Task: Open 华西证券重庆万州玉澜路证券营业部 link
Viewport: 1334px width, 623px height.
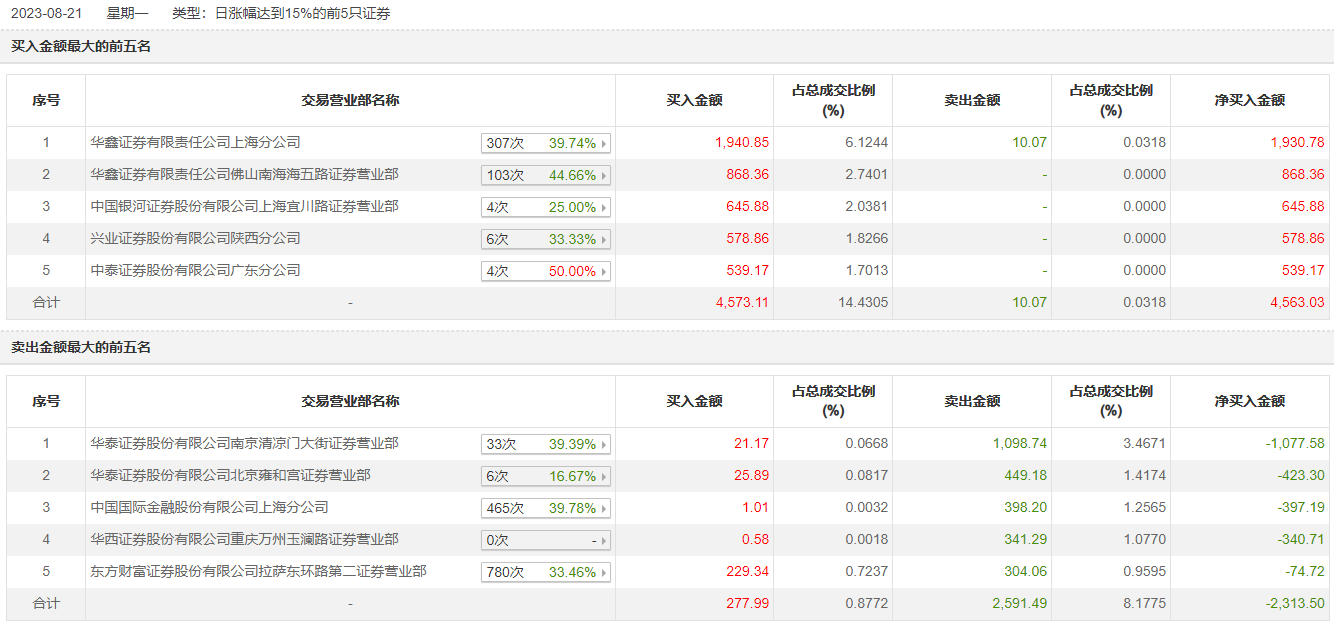Action: tap(244, 540)
